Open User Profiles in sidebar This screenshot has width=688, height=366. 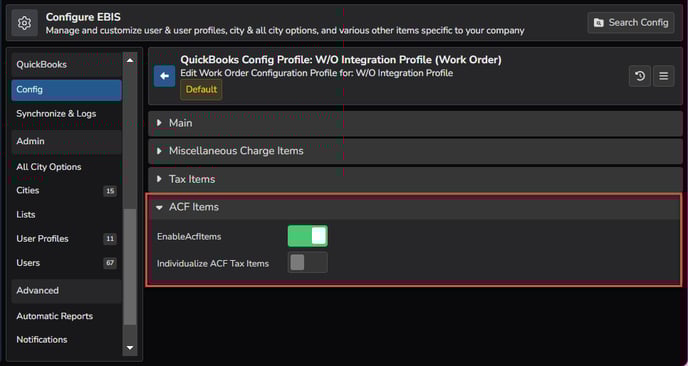(66, 239)
